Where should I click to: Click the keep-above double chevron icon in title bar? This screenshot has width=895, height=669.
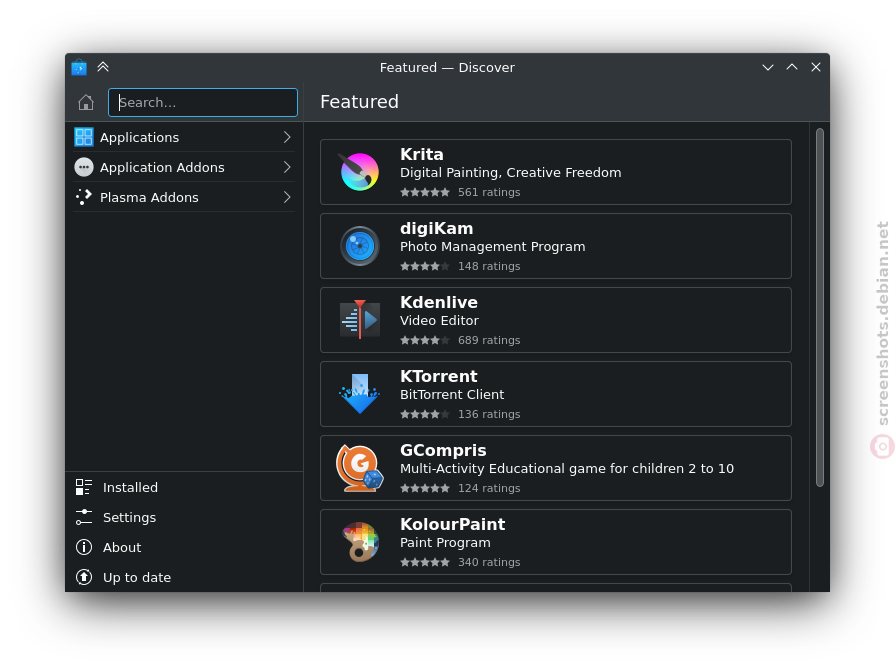click(x=103, y=67)
